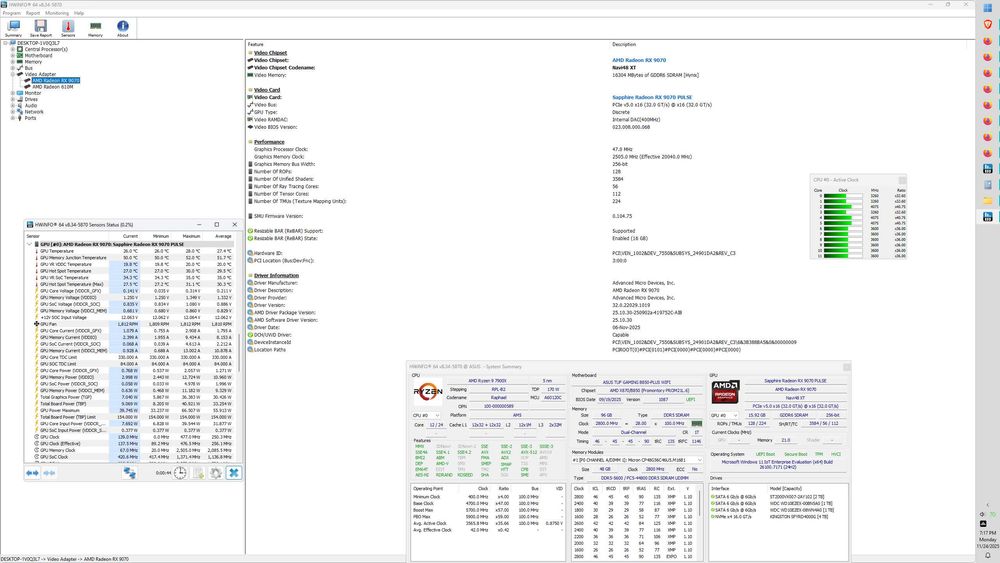Screen dimensions: 1000x563
Task: Click the Save Report floppy icon
Action: point(41,28)
